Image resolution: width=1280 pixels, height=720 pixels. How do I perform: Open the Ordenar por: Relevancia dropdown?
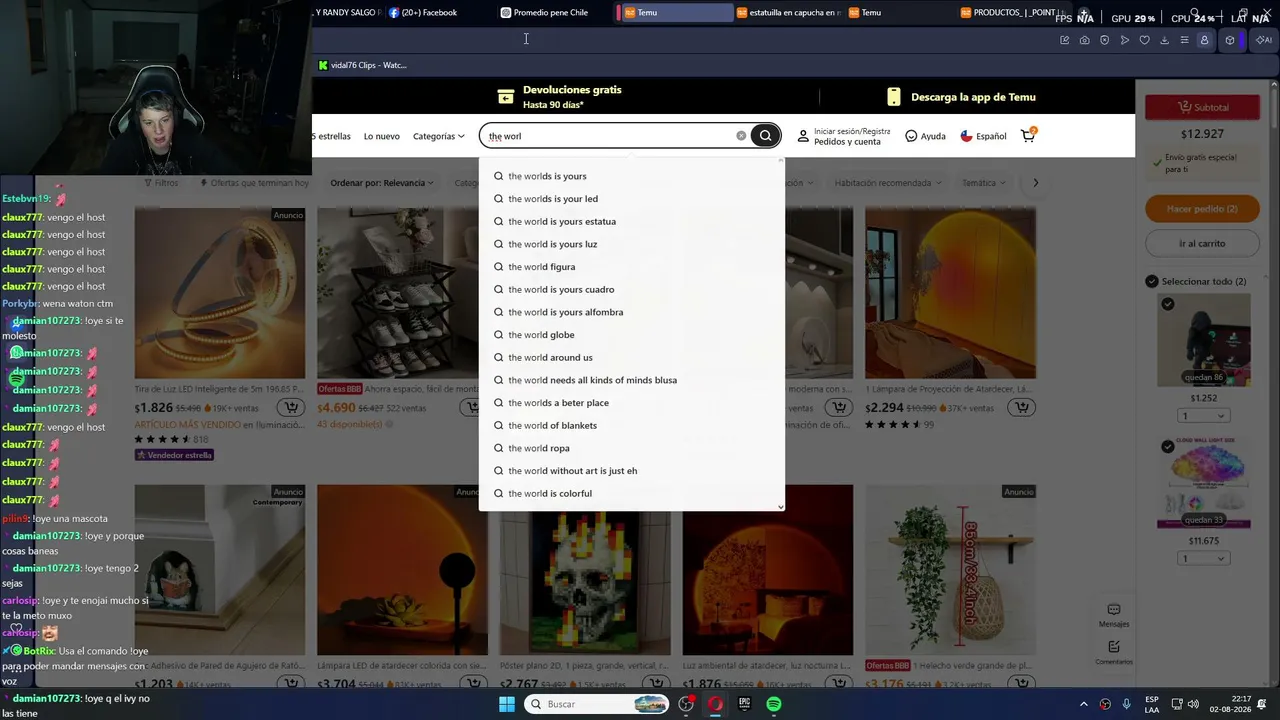[x=382, y=183]
